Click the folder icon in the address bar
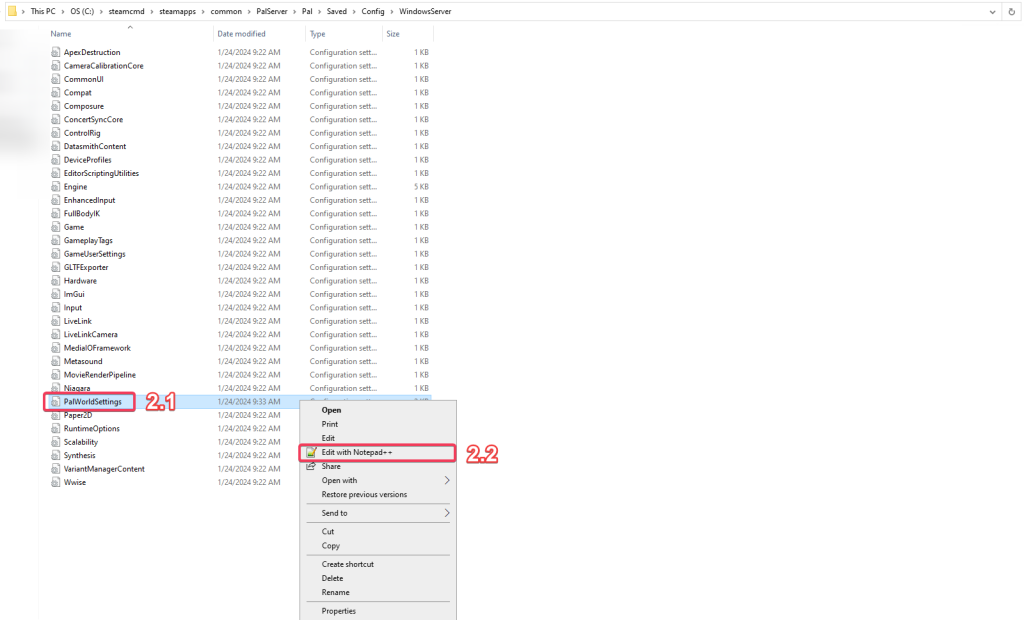This screenshot has width=1024, height=620. point(12,12)
